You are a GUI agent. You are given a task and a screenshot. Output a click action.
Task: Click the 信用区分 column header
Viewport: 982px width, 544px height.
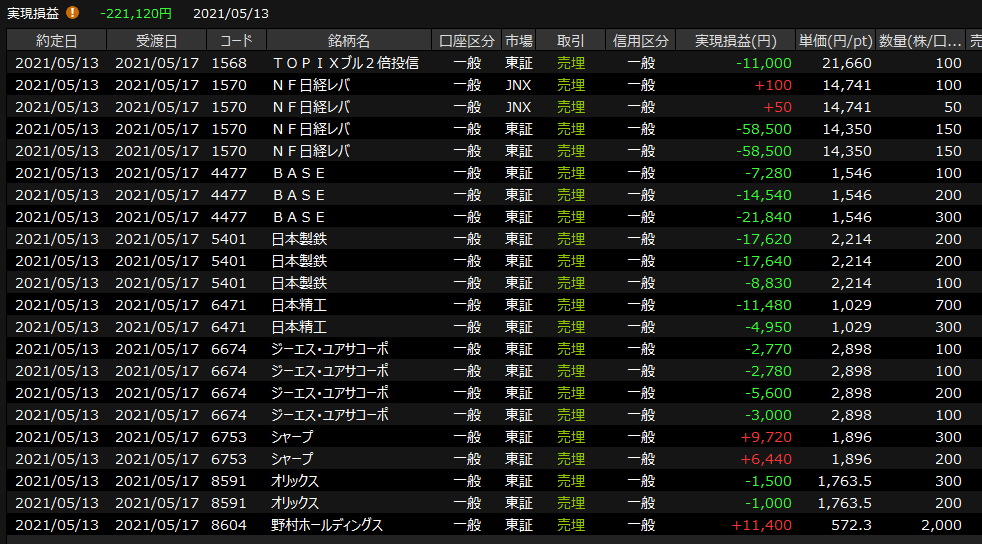pos(641,41)
